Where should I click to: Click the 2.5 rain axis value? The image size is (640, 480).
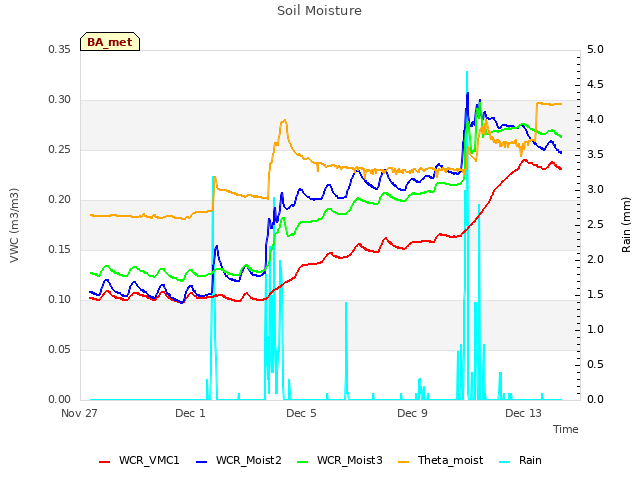click(x=595, y=225)
